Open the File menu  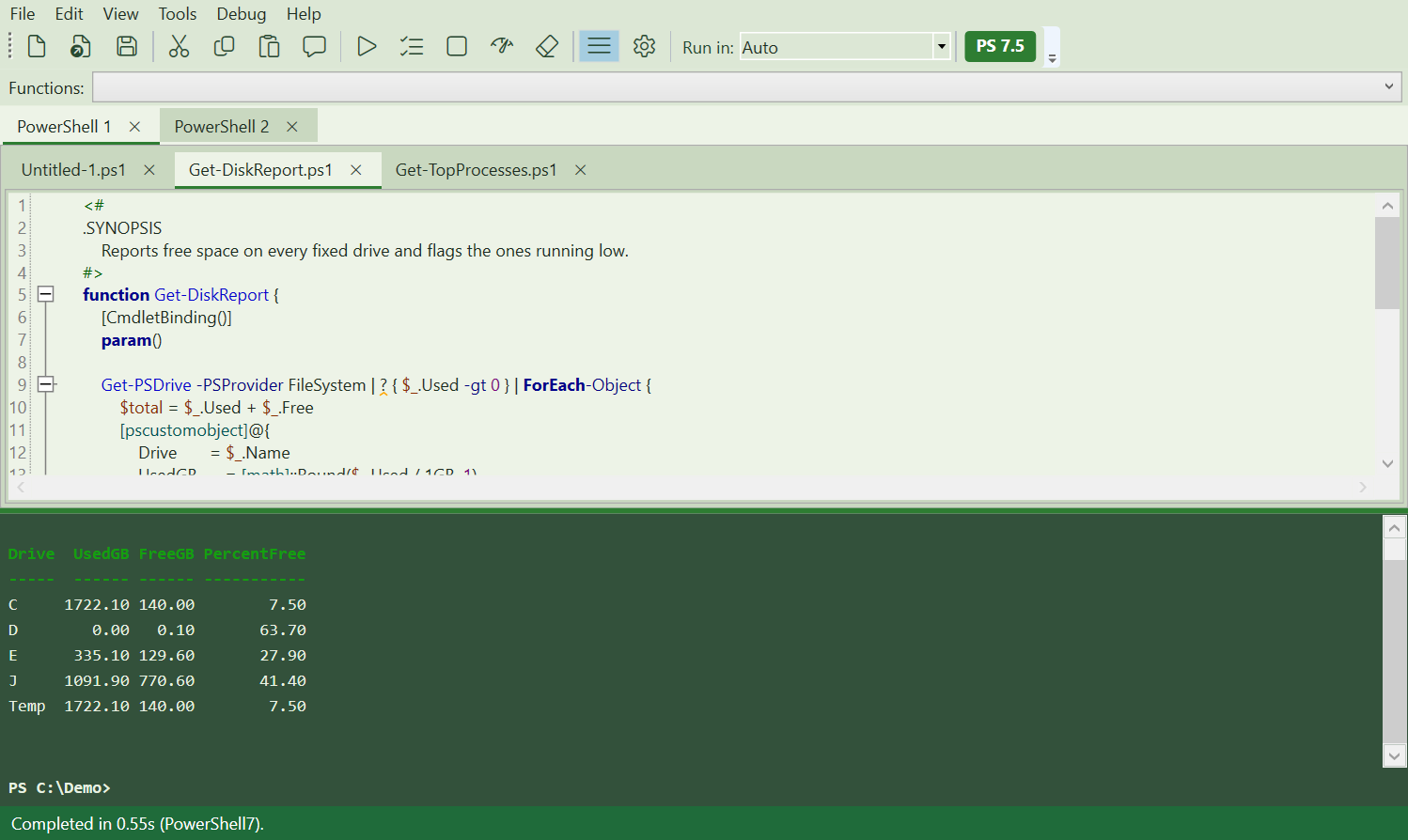click(x=23, y=14)
